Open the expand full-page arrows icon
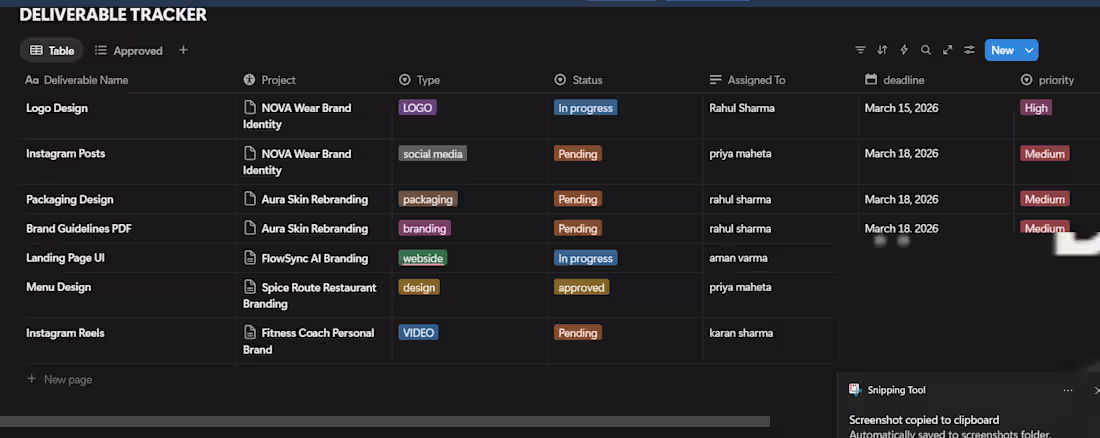Image resolution: width=1100 pixels, height=438 pixels. tap(947, 50)
